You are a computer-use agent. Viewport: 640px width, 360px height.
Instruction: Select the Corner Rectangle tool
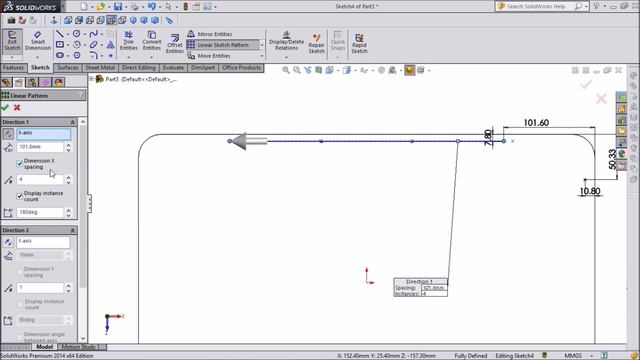click(60, 44)
